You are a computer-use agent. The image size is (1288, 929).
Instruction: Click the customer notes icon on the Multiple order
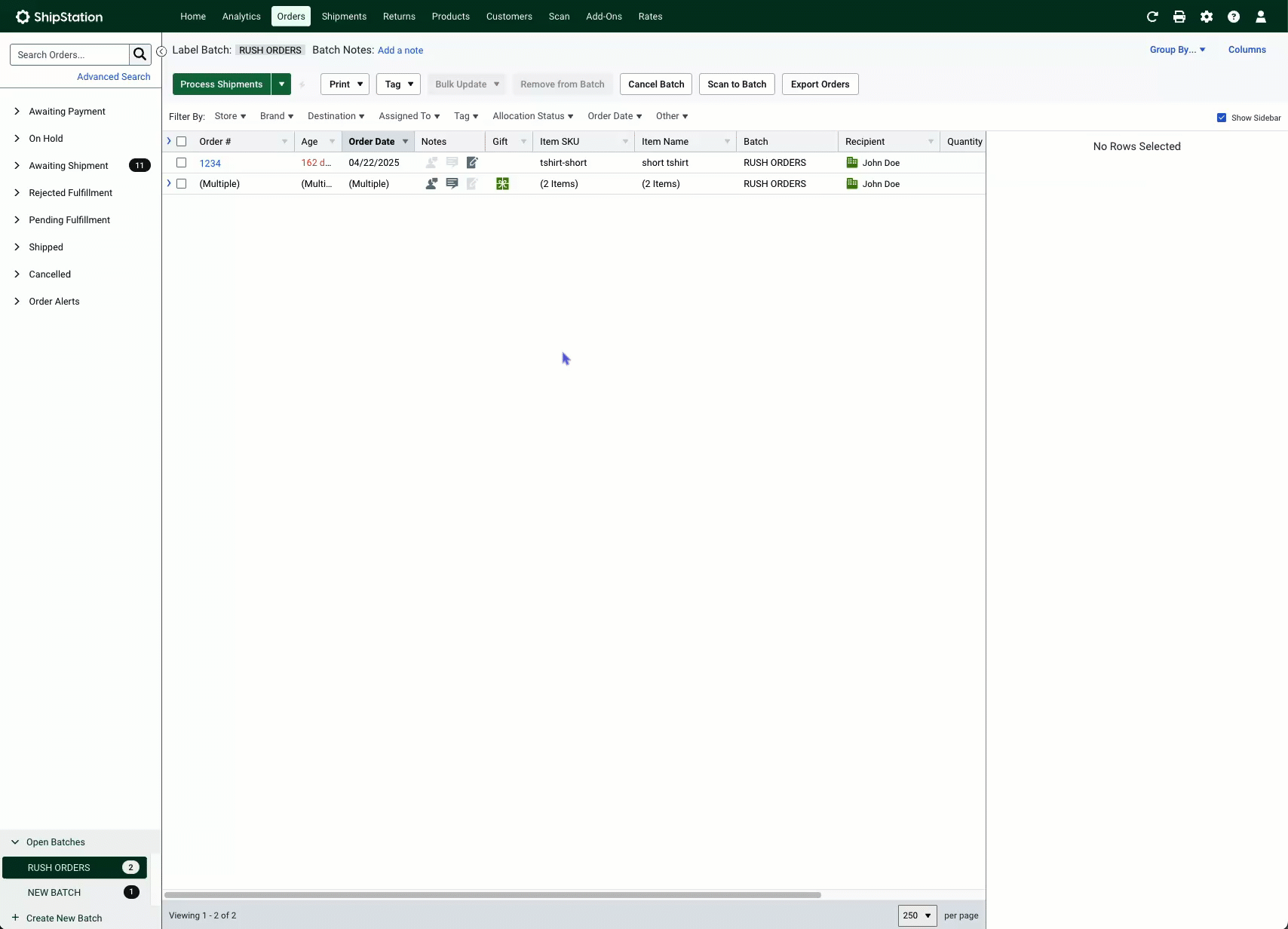(x=431, y=183)
